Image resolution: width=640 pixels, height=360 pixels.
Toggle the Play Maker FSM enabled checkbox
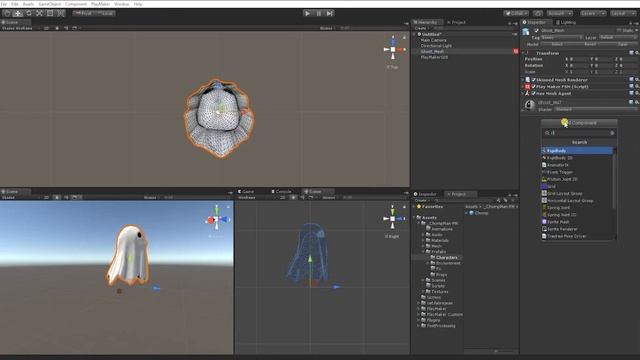[533, 87]
